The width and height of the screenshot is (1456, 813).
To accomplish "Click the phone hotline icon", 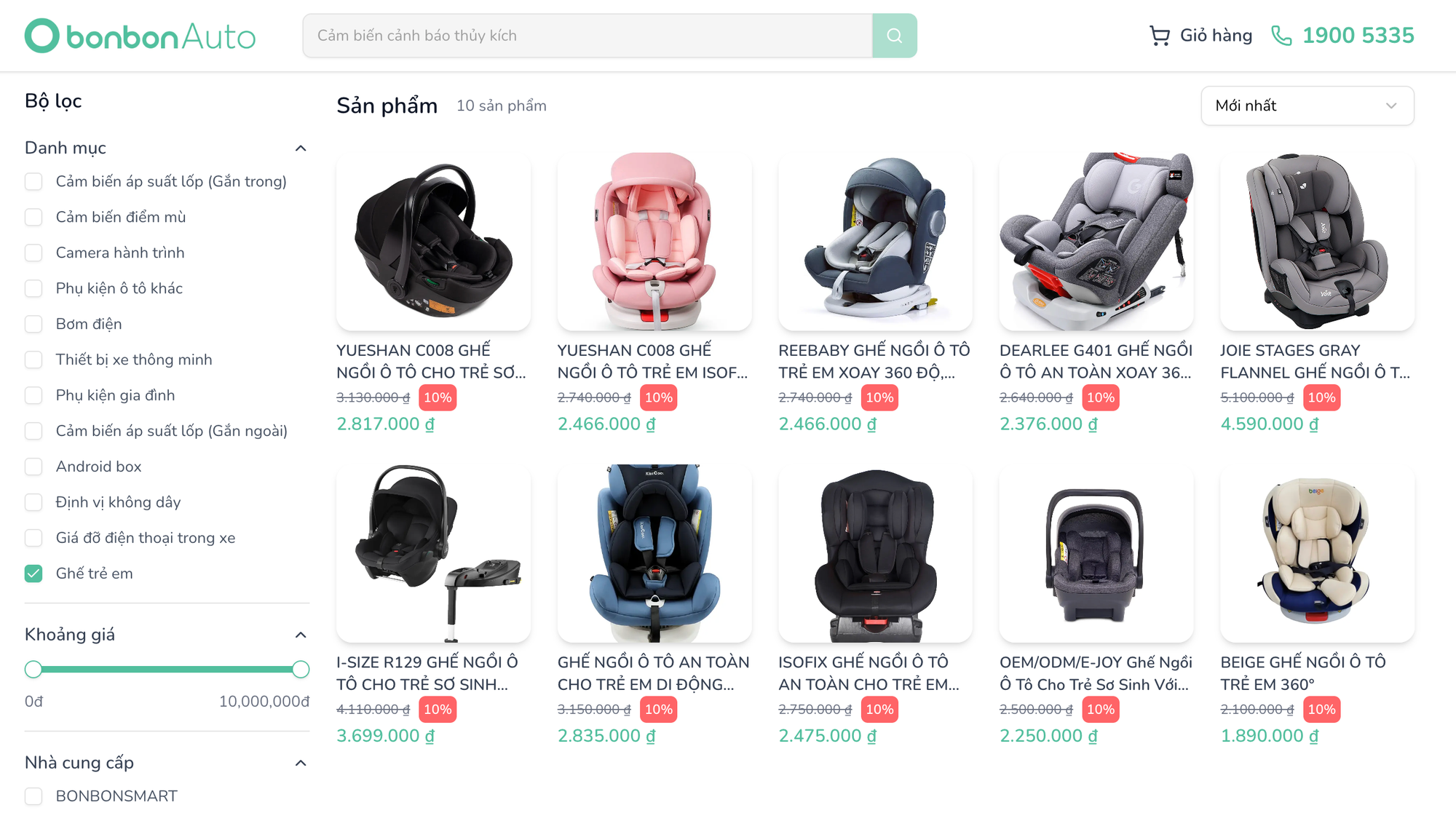I will pos(1281,36).
